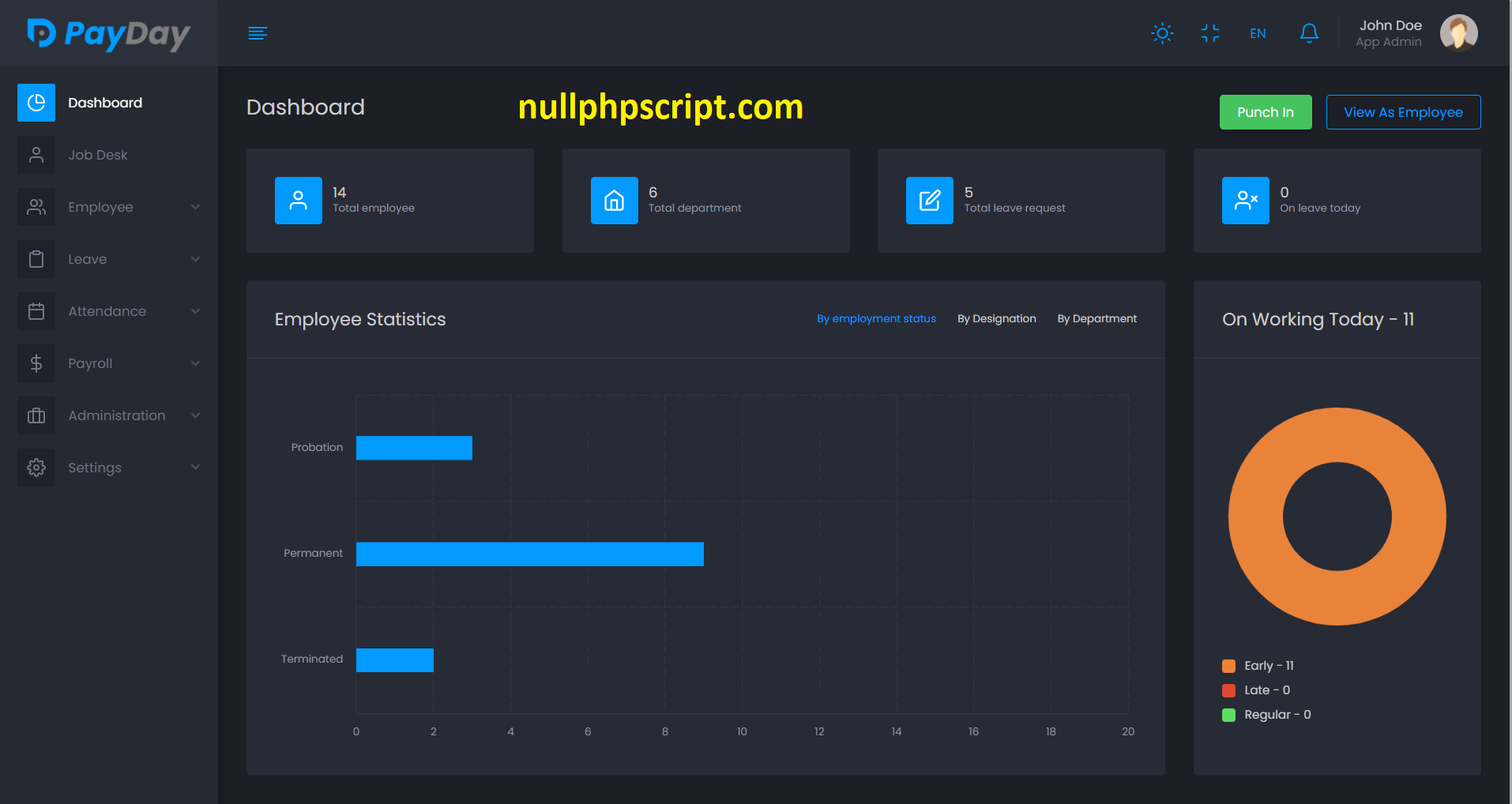Click the PayDay logo

tap(109, 34)
